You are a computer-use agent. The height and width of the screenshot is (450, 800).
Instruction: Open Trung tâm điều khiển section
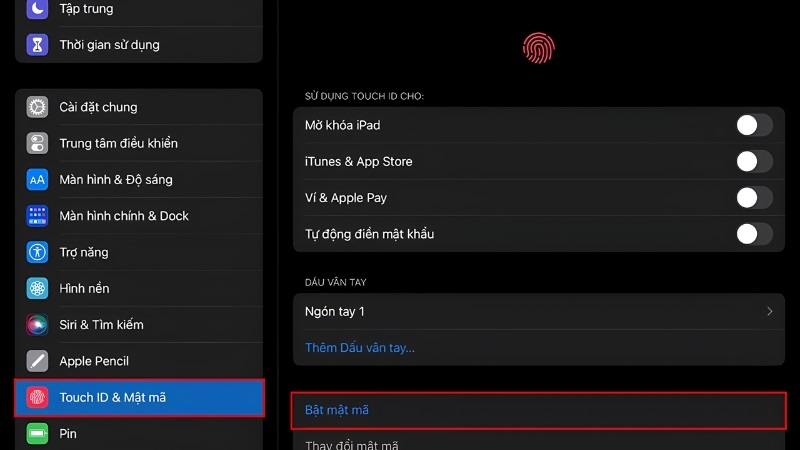tap(139, 143)
